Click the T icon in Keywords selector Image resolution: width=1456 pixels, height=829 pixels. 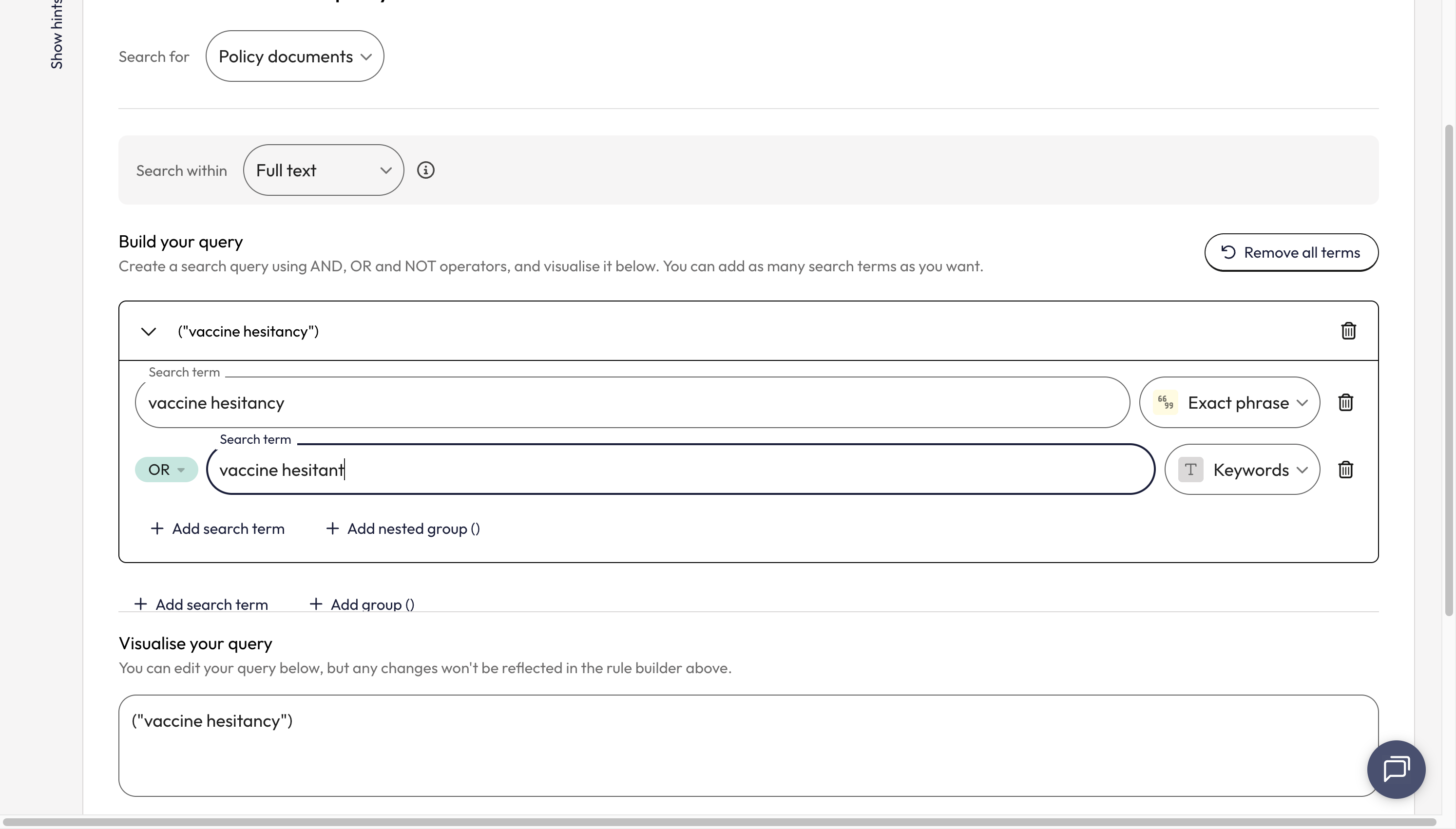[1190, 470]
